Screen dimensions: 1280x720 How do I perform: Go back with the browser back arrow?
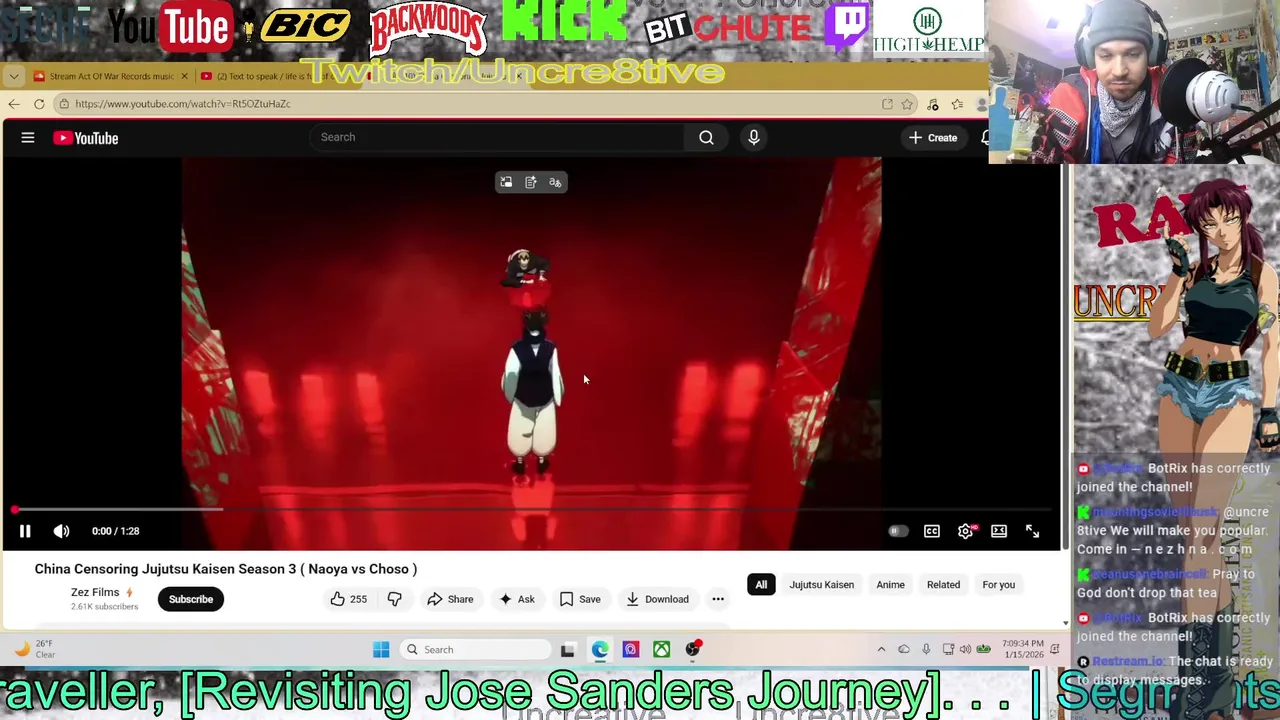pyautogui.click(x=13, y=104)
